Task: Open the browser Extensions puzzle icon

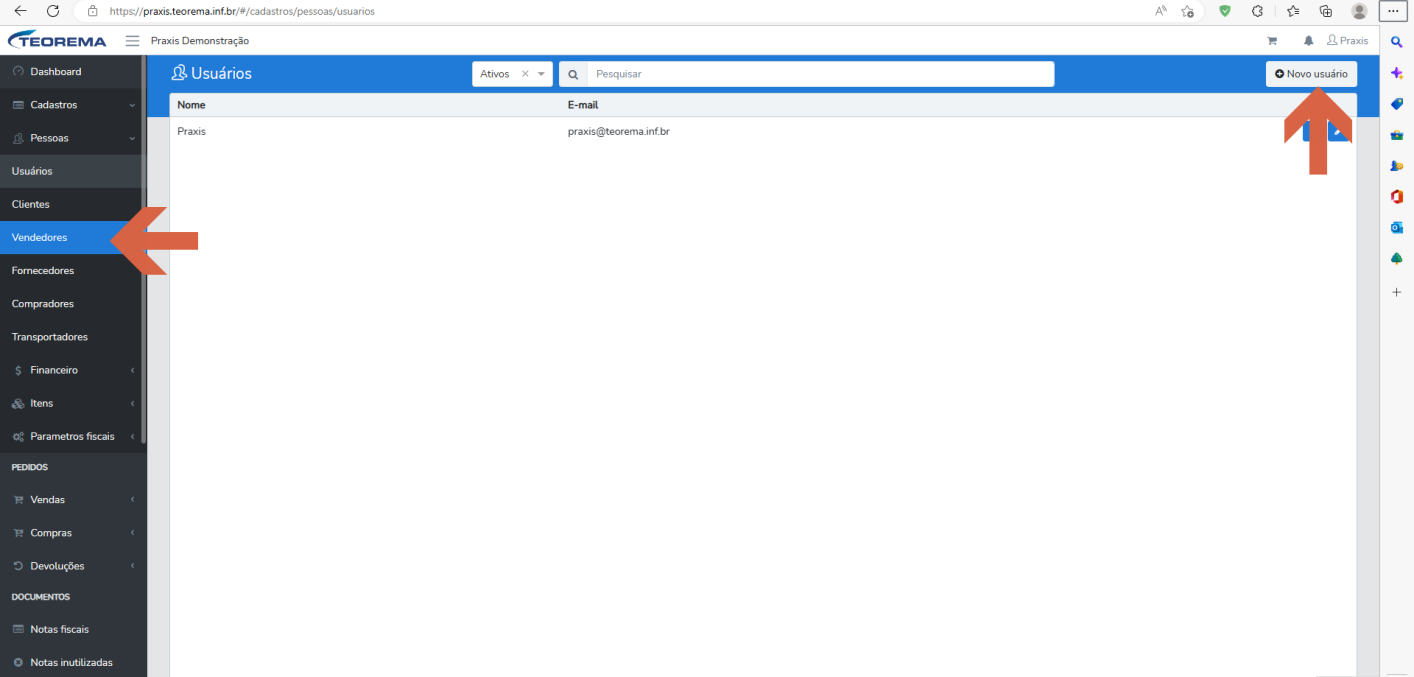Action: pyautogui.click(x=1258, y=11)
